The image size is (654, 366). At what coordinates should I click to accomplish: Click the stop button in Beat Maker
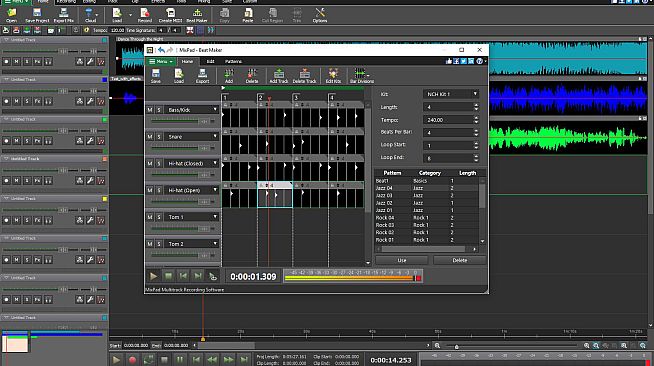click(x=169, y=276)
